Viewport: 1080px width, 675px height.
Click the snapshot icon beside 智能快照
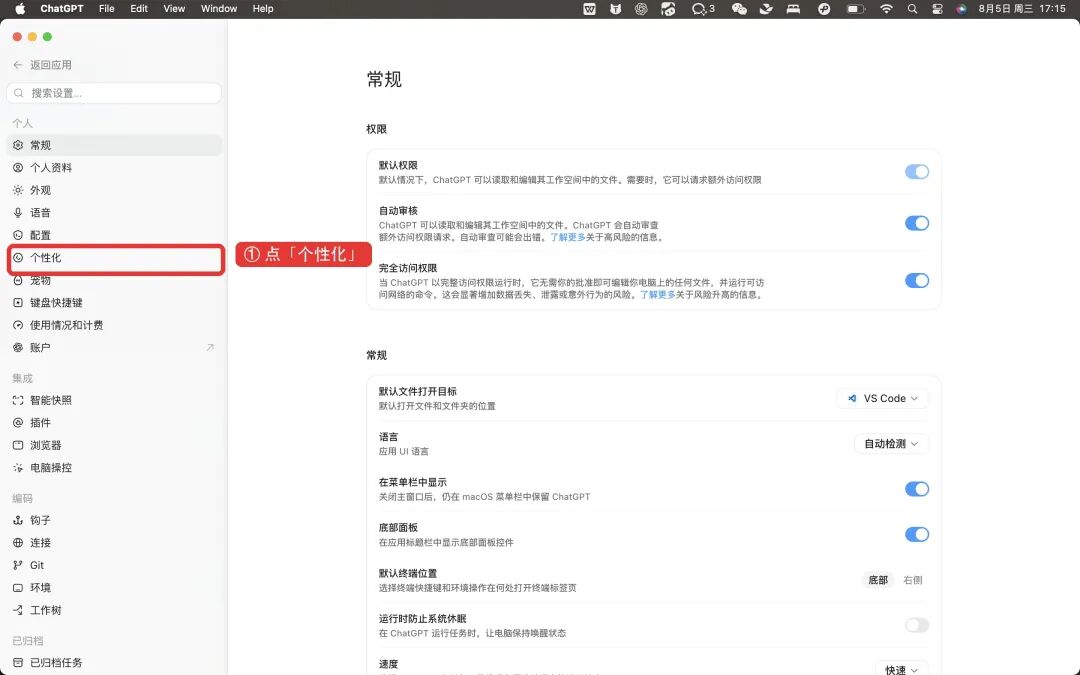[x=18, y=400]
